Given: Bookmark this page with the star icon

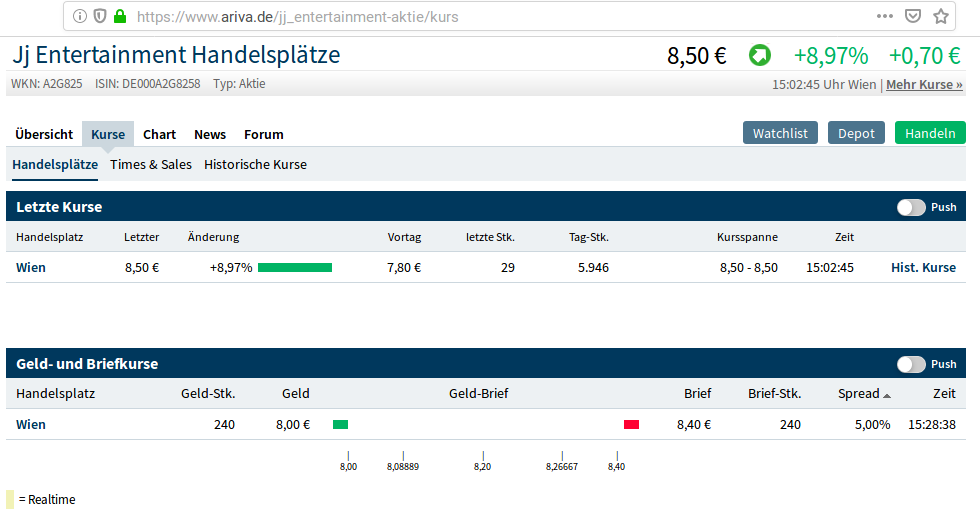Looking at the screenshot, I should click(940, 16).
